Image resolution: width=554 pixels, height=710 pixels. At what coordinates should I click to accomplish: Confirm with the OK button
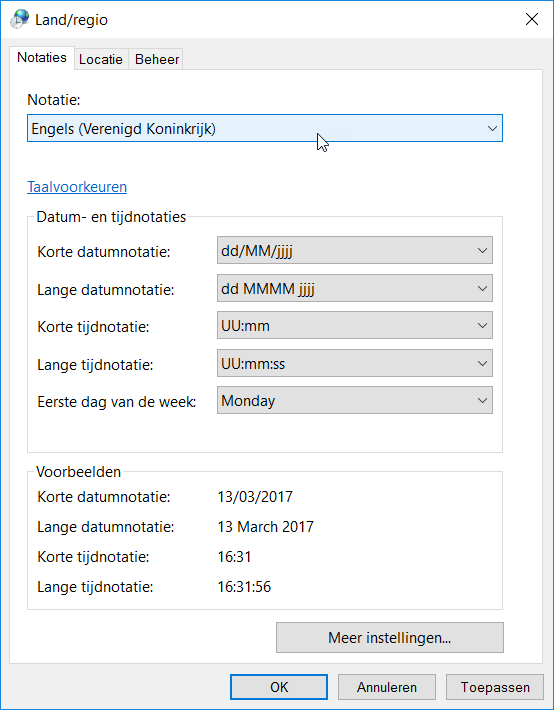[279, 687]
